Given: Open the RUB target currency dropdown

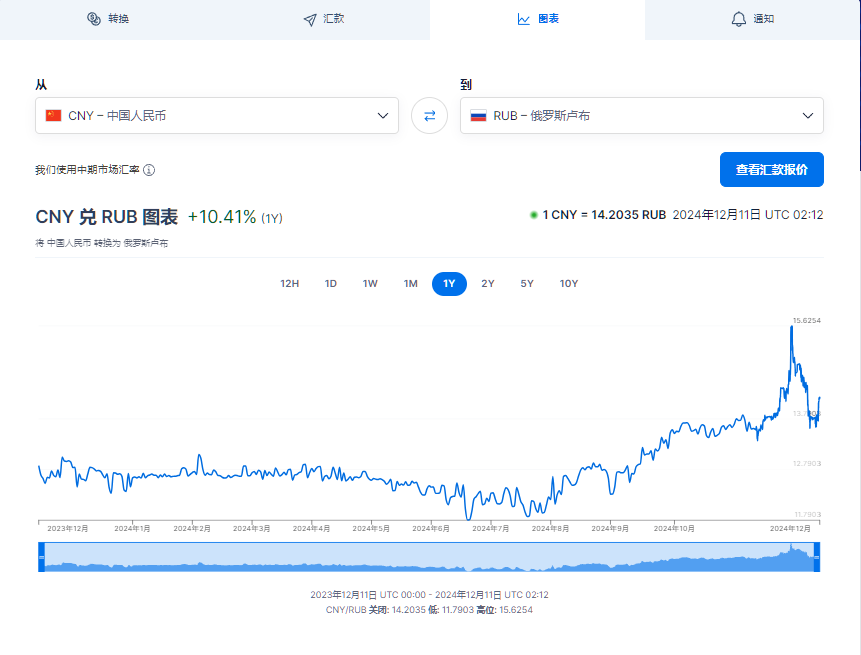Looking at the screenshot, I should pyautogui.click(x=642, y=115).
